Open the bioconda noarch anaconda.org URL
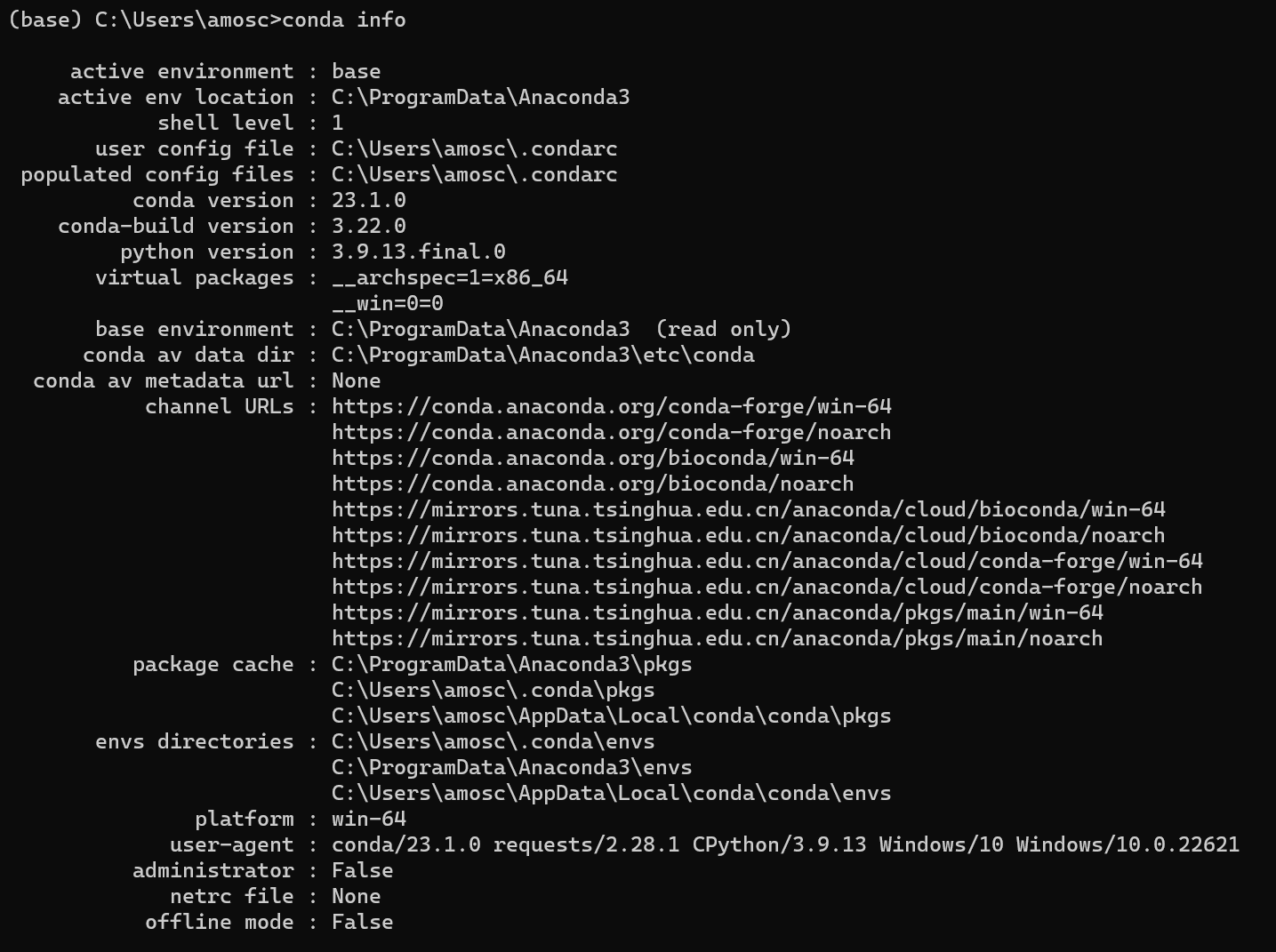 point(592,484)
